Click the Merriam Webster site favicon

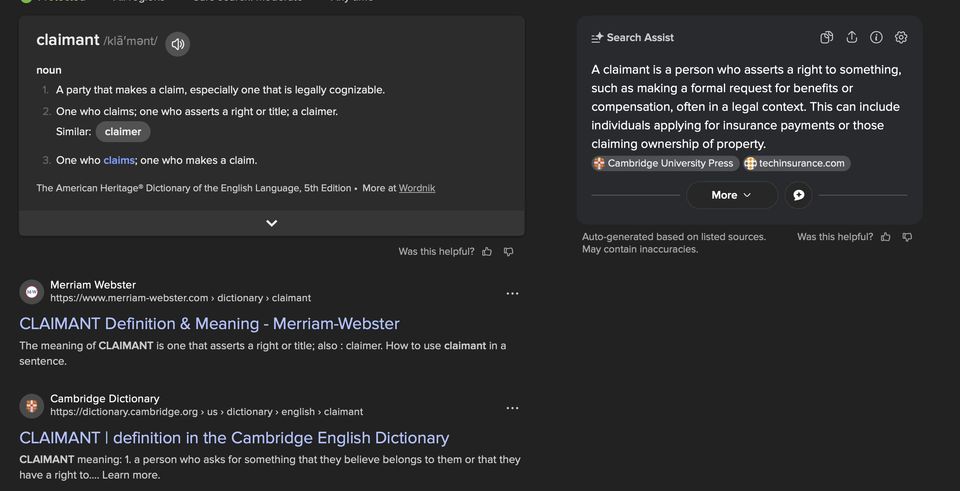32,292
